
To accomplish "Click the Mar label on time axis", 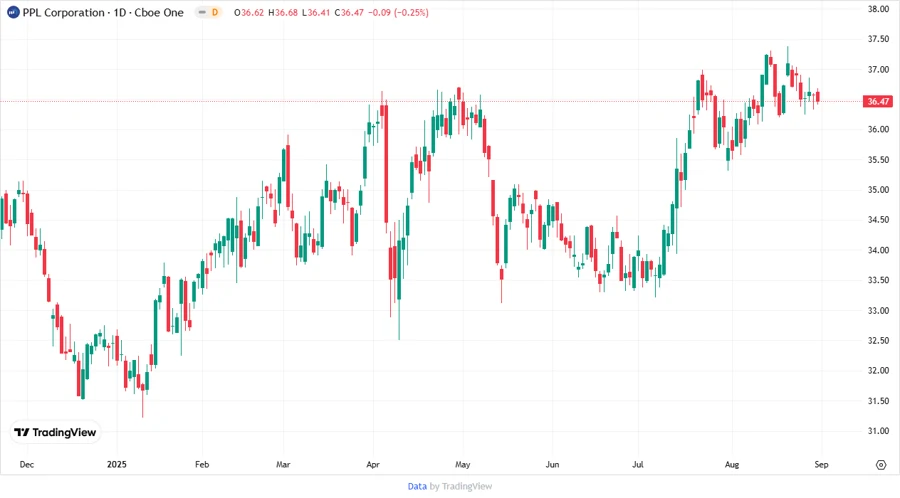I will (x=283, y=465).
